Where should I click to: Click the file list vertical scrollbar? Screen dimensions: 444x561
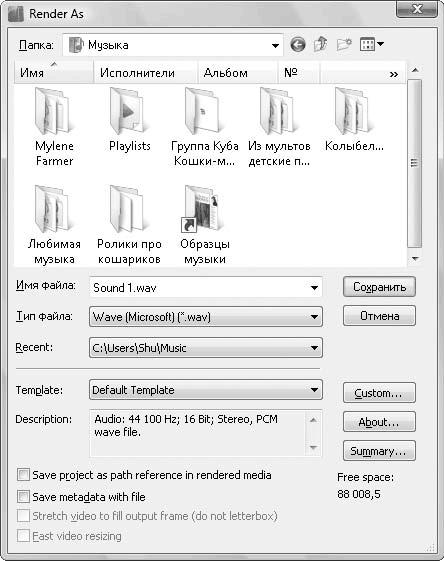click(415, 164)
